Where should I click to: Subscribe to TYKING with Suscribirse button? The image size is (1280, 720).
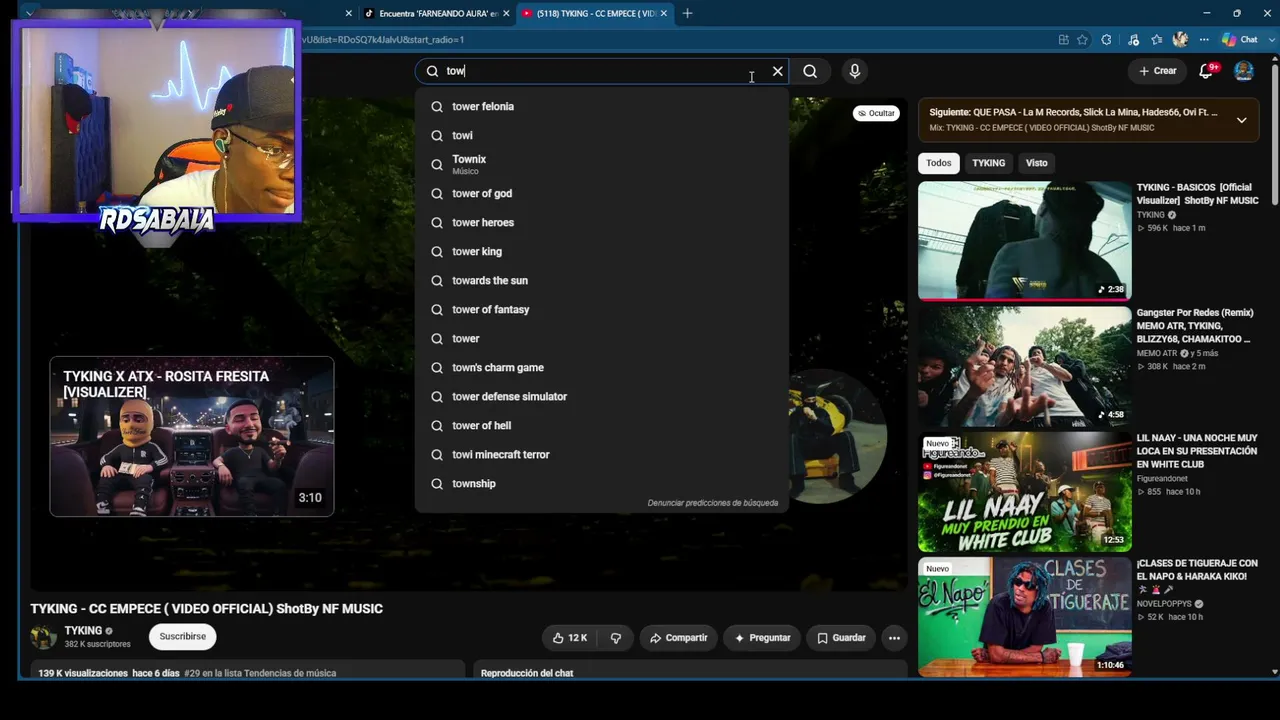(x=183, y=636)
